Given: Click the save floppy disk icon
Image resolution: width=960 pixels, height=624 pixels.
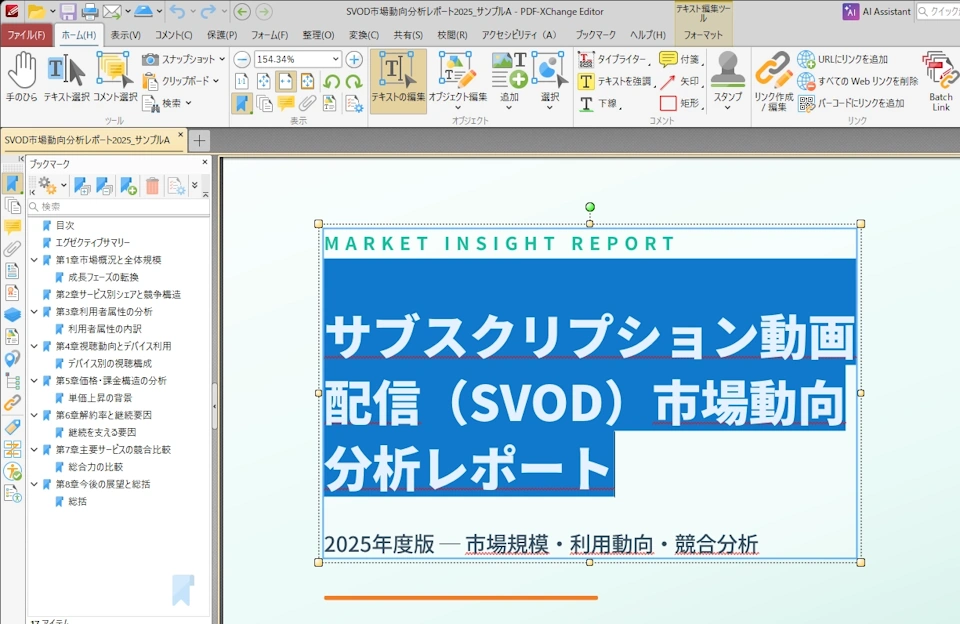Looking at the screenshot, I should coord(68,12).
